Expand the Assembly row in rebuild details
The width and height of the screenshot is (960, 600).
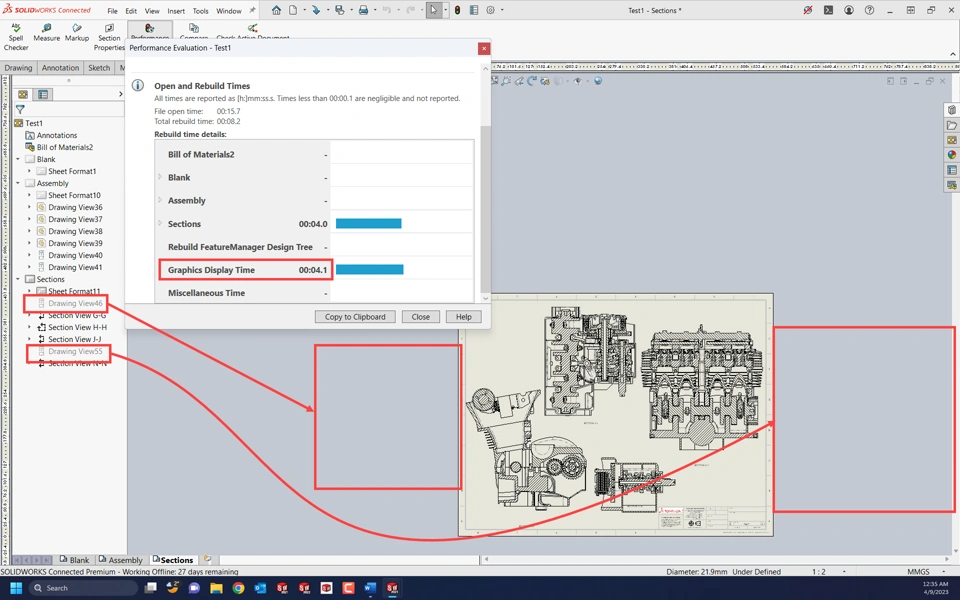point(160,200)
